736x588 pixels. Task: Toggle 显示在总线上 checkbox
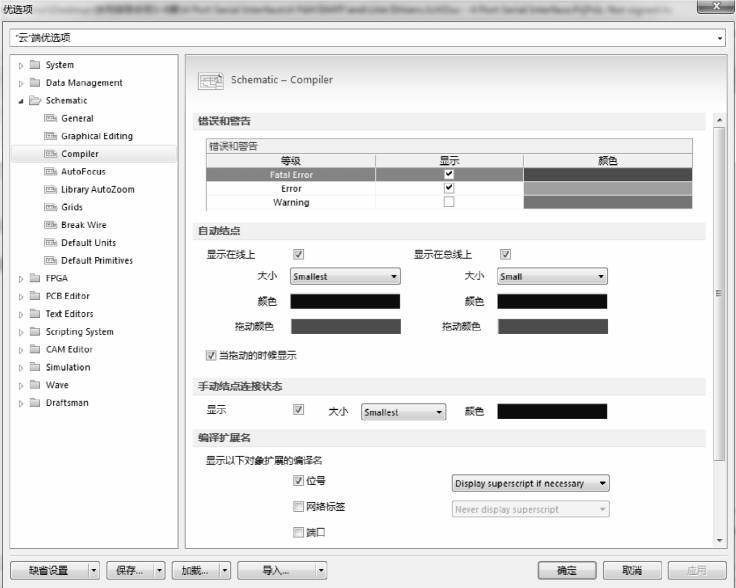coord(505,254)
